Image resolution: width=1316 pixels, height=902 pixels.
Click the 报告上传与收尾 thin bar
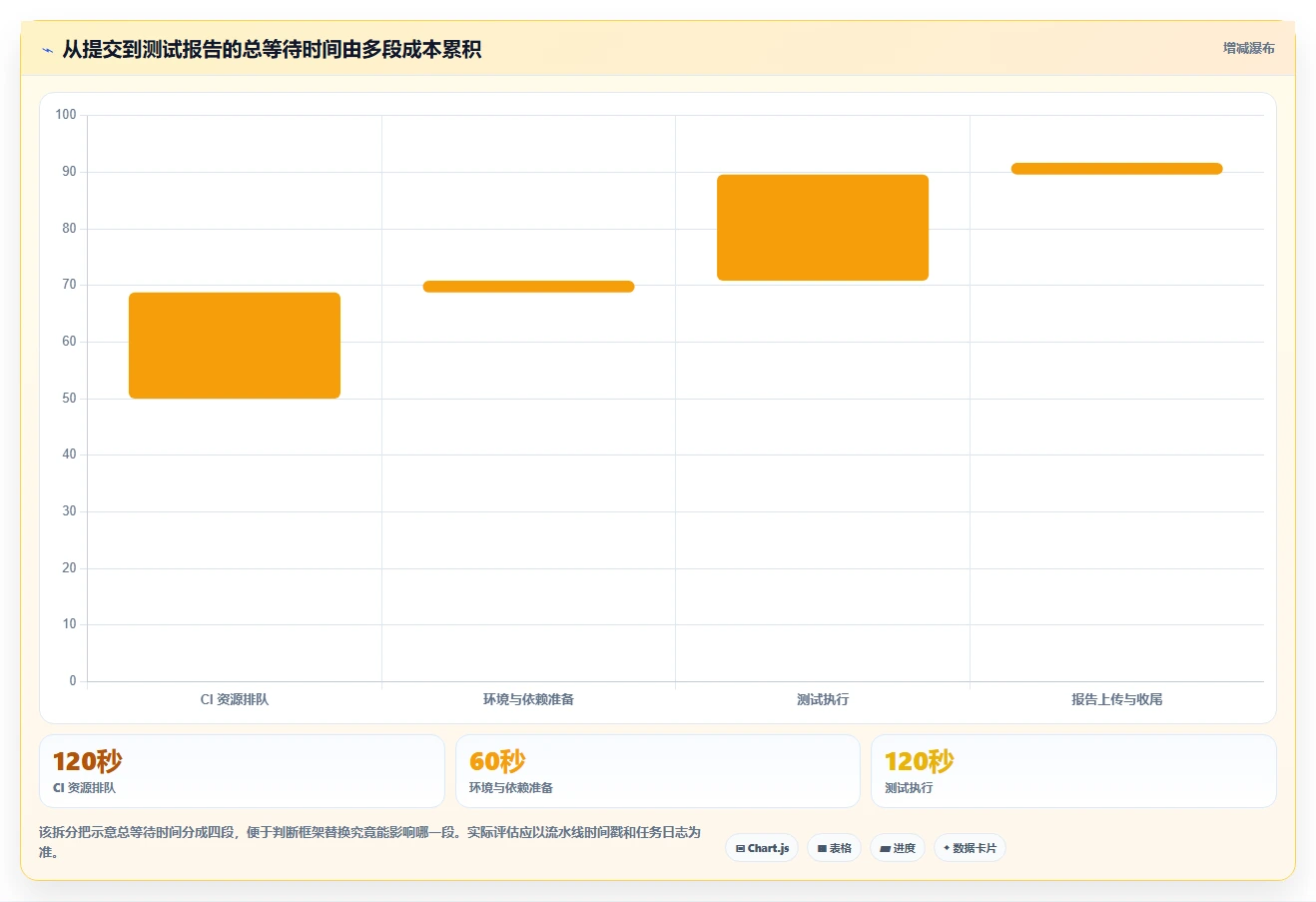pos(1116,169)
